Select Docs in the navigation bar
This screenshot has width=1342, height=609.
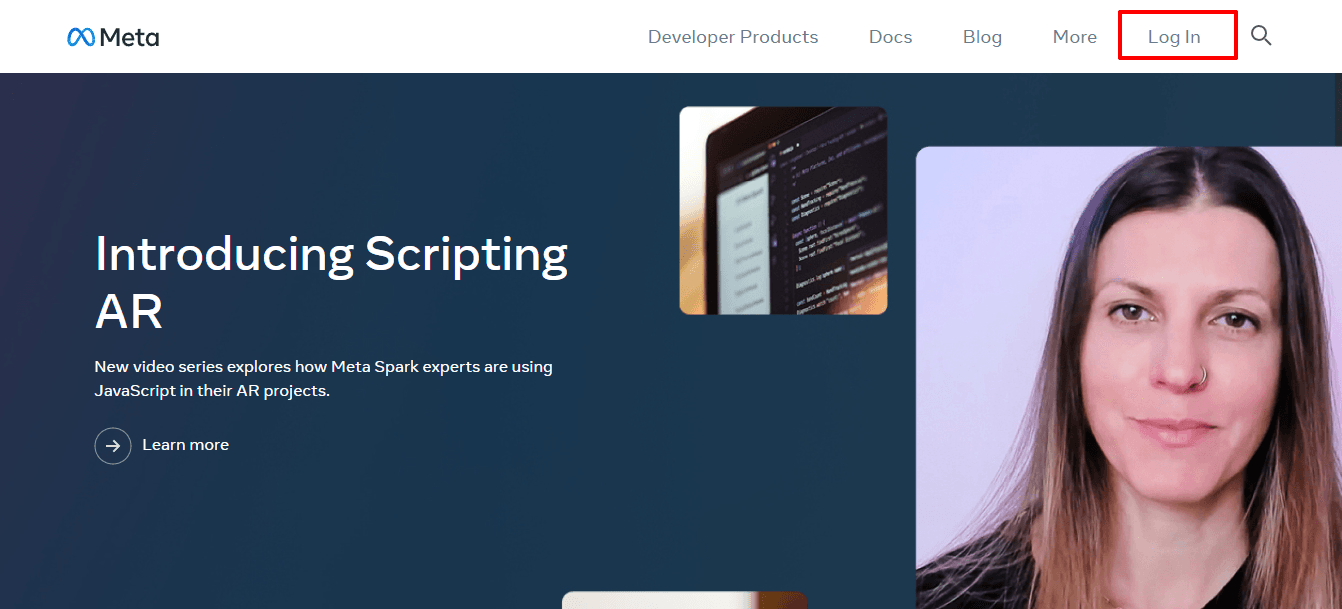click(x=889, y=36)
